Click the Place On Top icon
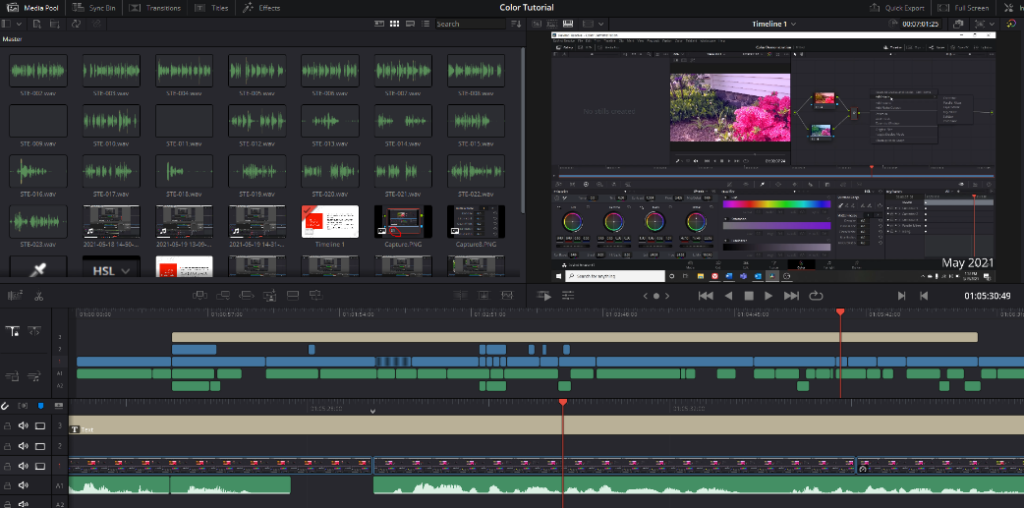Image resolution: width=1024 pixels, height=508 pixels. click(293, 296)
